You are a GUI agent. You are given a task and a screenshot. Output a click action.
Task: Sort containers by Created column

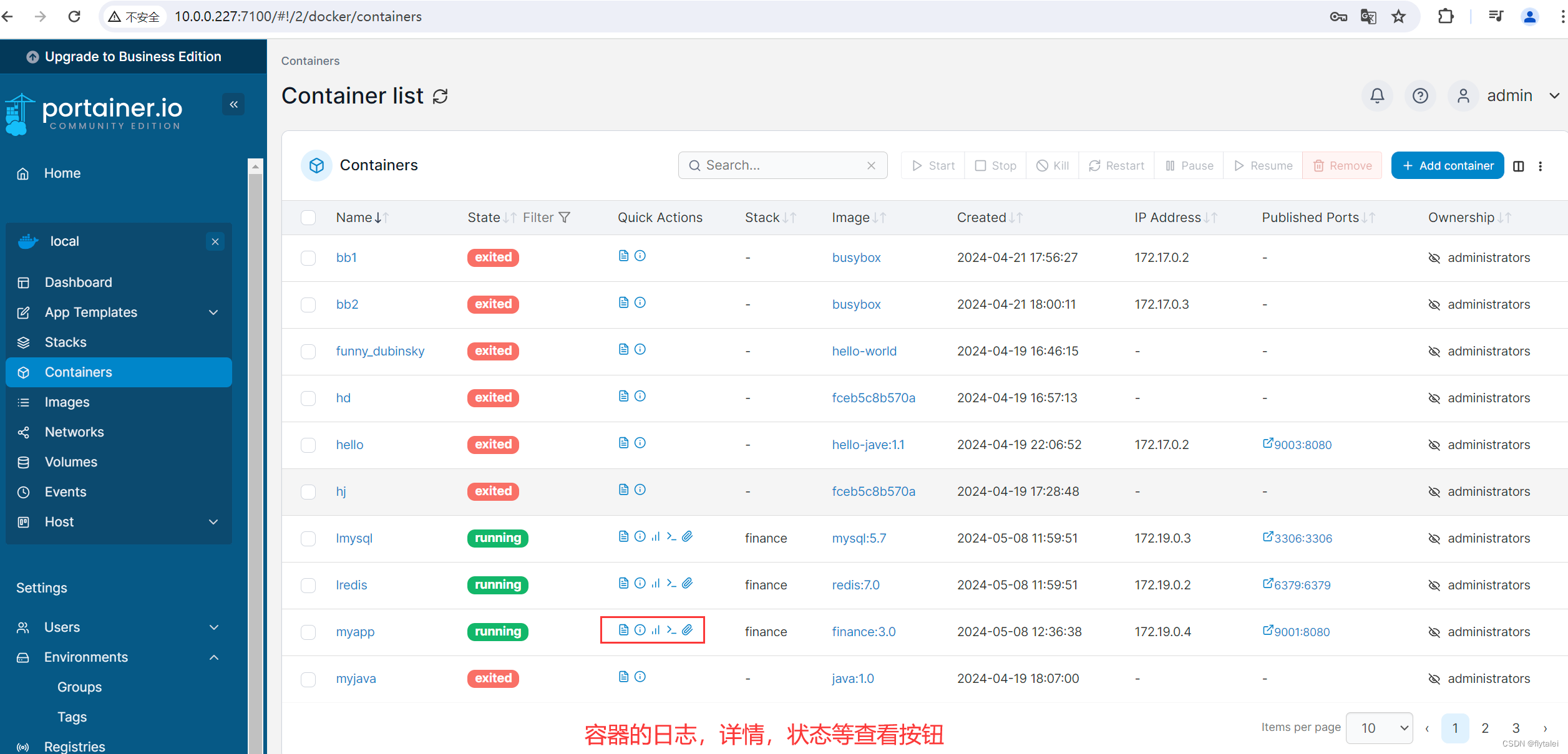click(990, 218)
